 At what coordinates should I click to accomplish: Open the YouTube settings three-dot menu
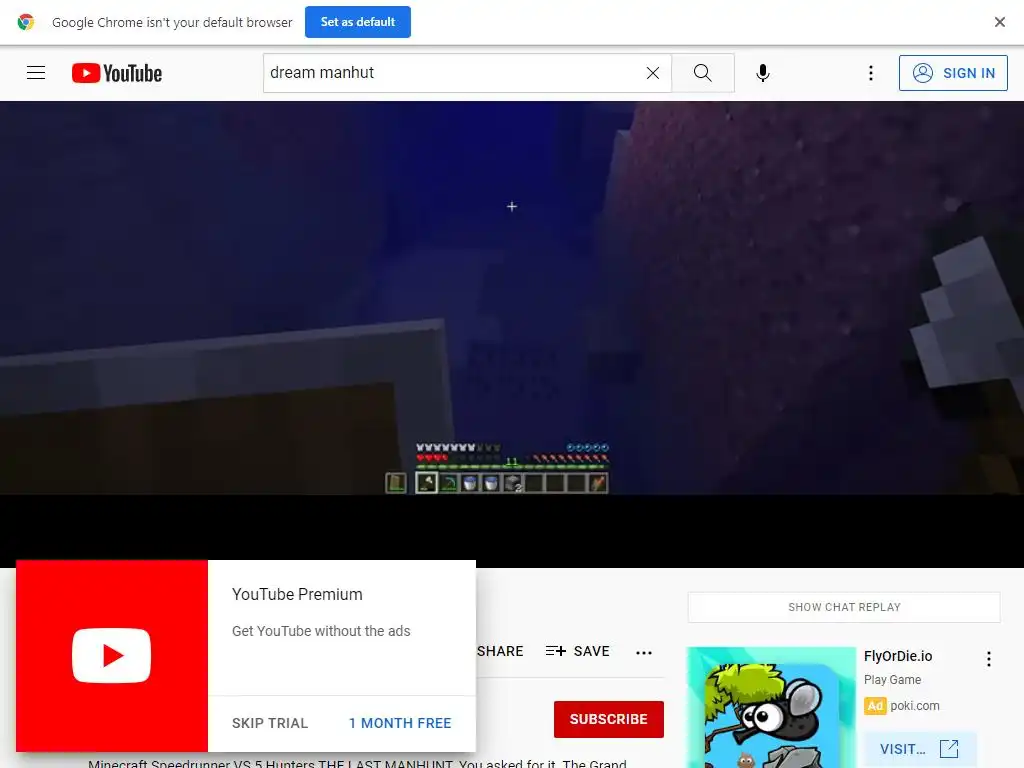(871, 73)
